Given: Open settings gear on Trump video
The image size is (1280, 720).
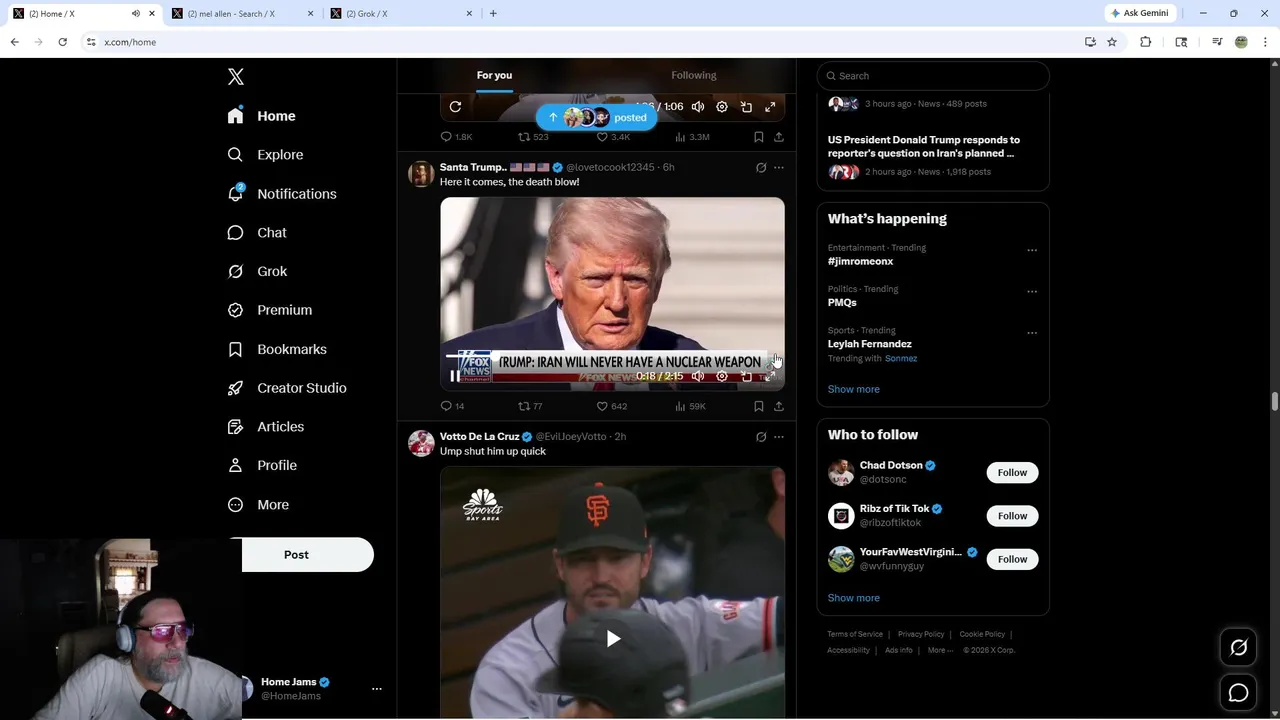Looking at the screenshot, I should 722,376.
